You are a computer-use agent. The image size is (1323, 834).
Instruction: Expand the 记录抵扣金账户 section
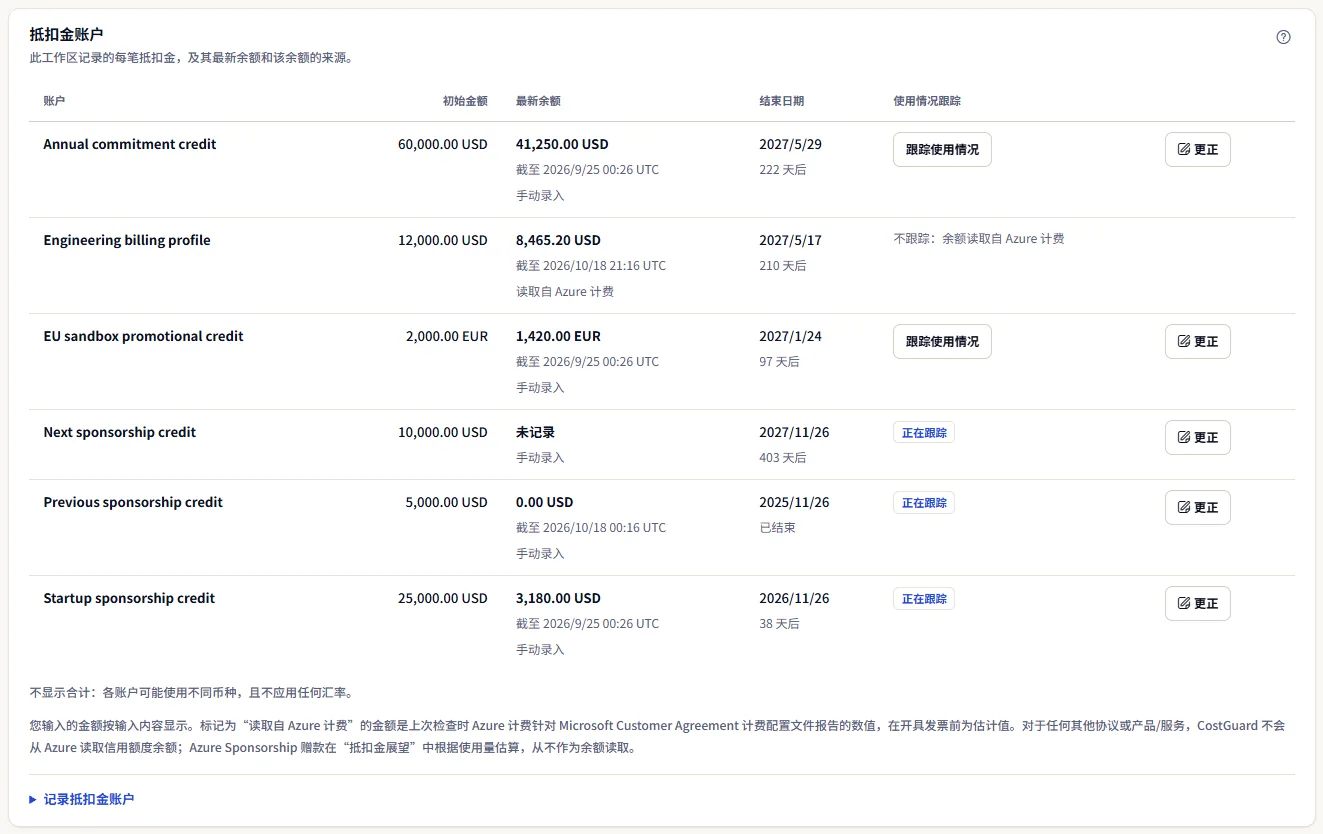tap(82, 799)
